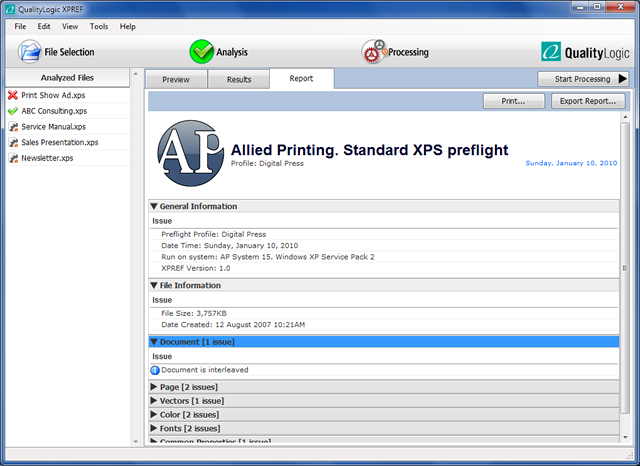
Task: Click the status icon beside Sales Presentation.xps
Action: click(13, 142)
